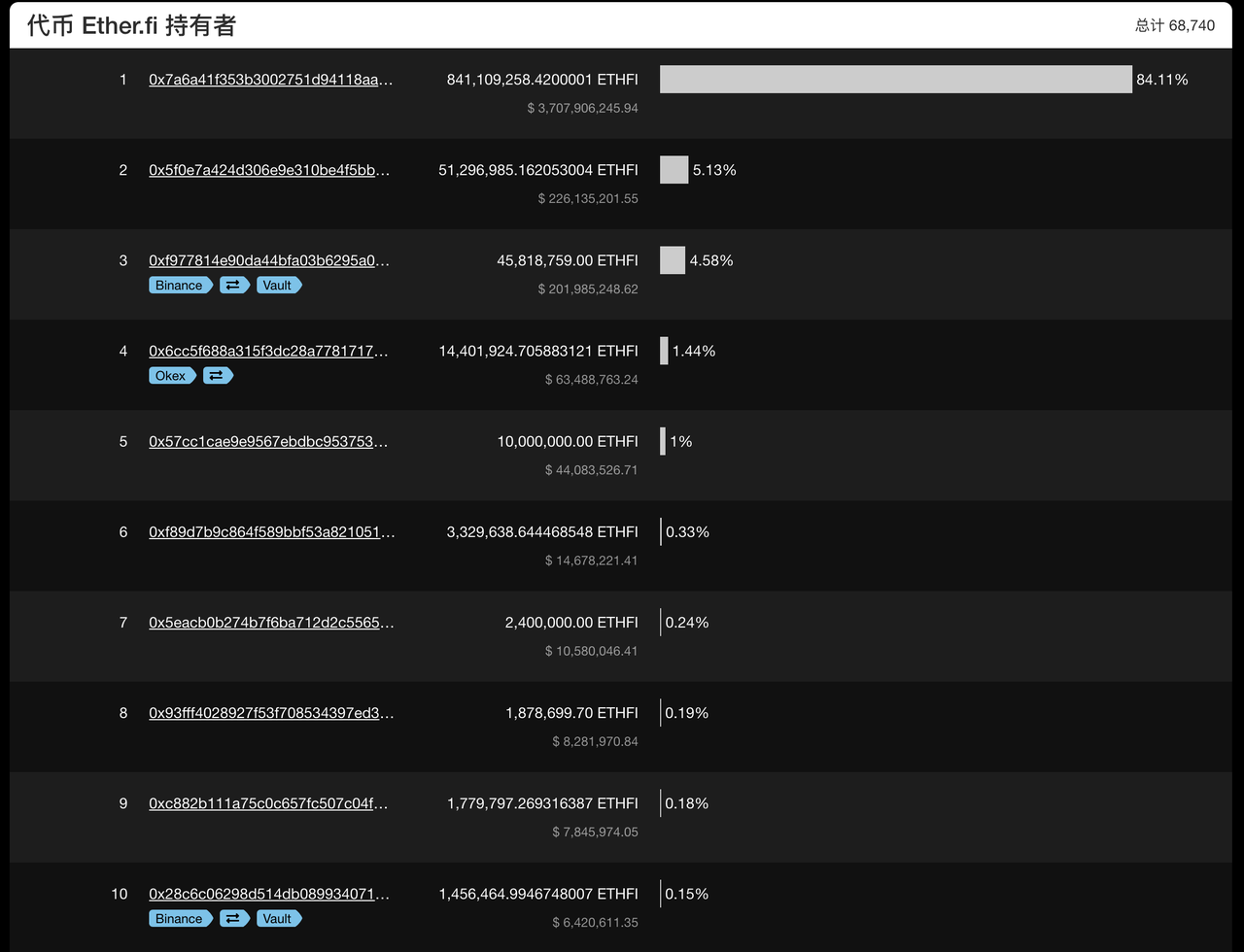The width and height of the screenshot is (1244, 952).
Task: Open rank 8 address starting 0x93fff4028
Action: [x=270, y=712]
